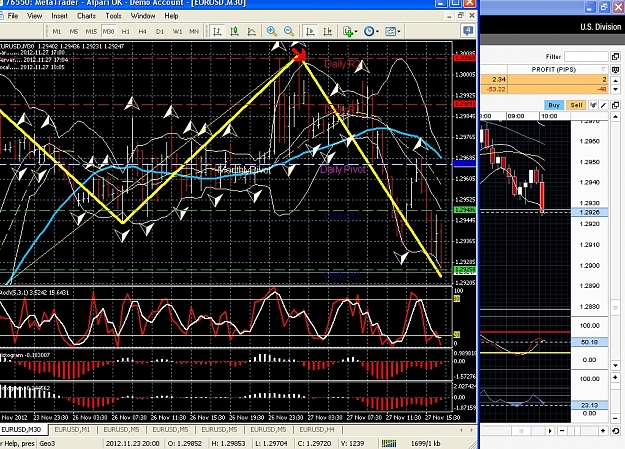
Task: Open the Insert menu
Action: tap(59, 16)
